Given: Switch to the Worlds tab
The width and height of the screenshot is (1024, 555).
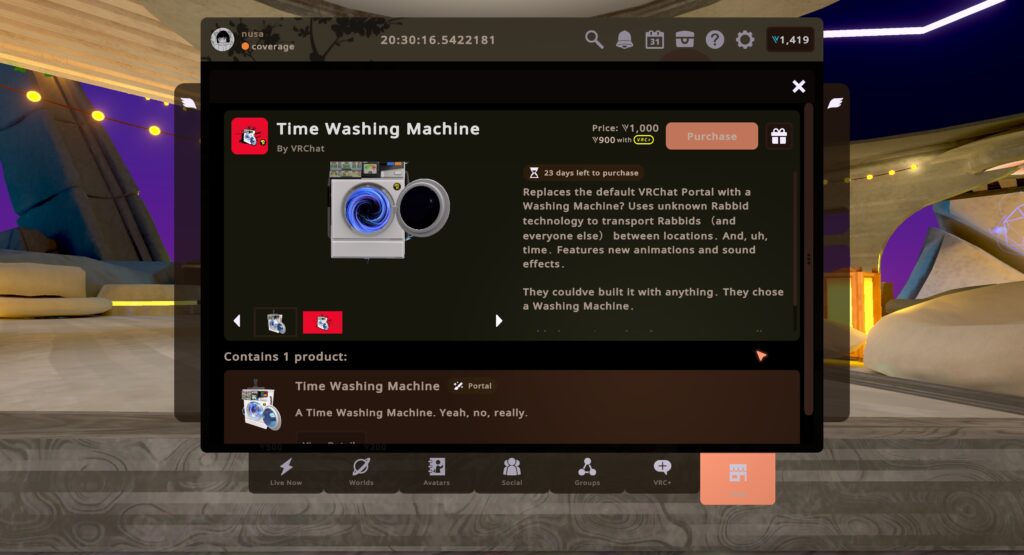Looking at the screenshot, I should 361,471.
